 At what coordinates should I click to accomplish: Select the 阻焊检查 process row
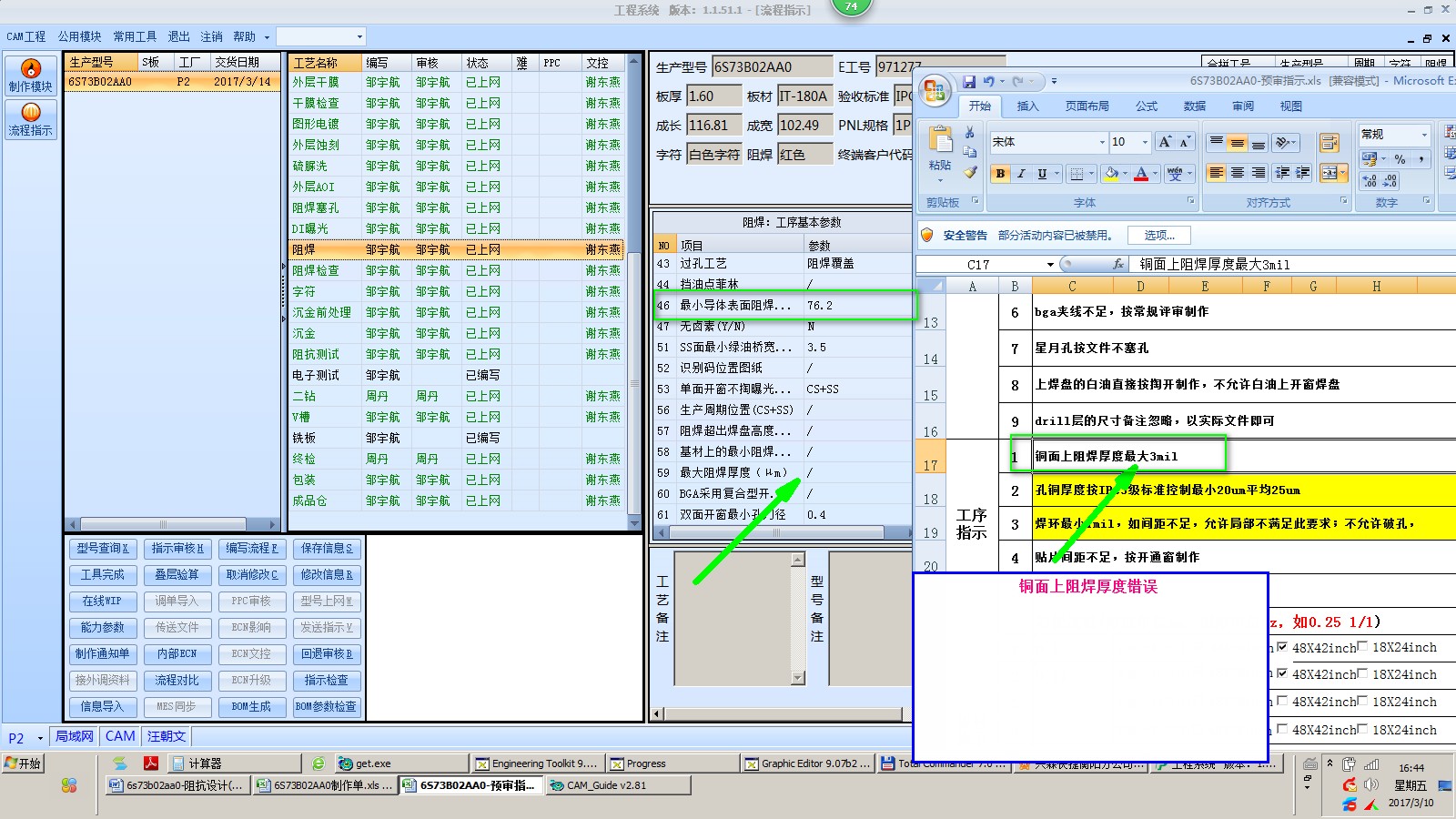(456, 270)
